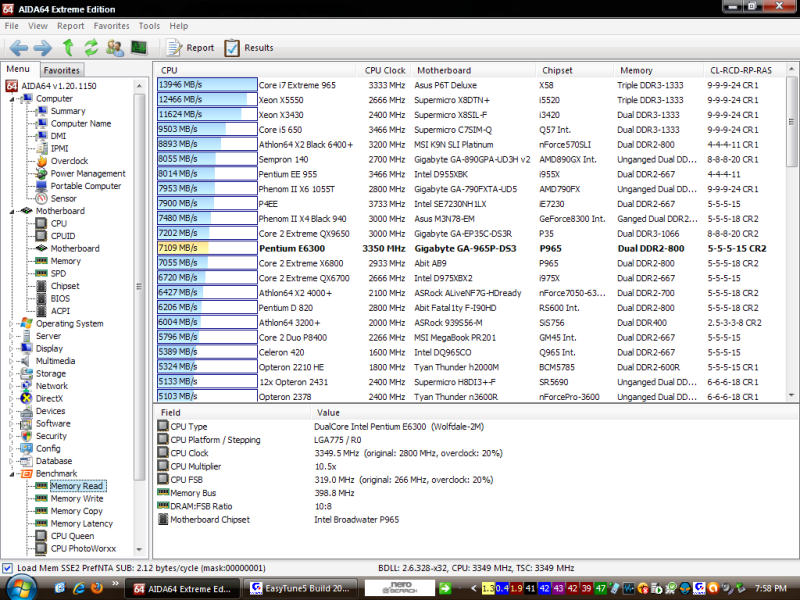800x600 pixels.
Task: Expand the Display tree node
Action: [12, 348]
